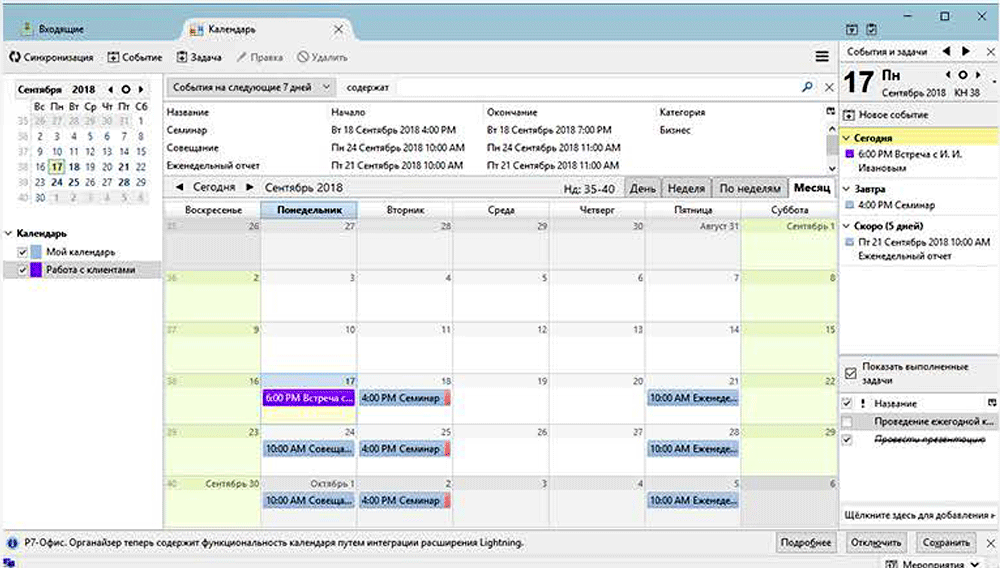Click the Удалить toolbar button

tap(322, 57)
